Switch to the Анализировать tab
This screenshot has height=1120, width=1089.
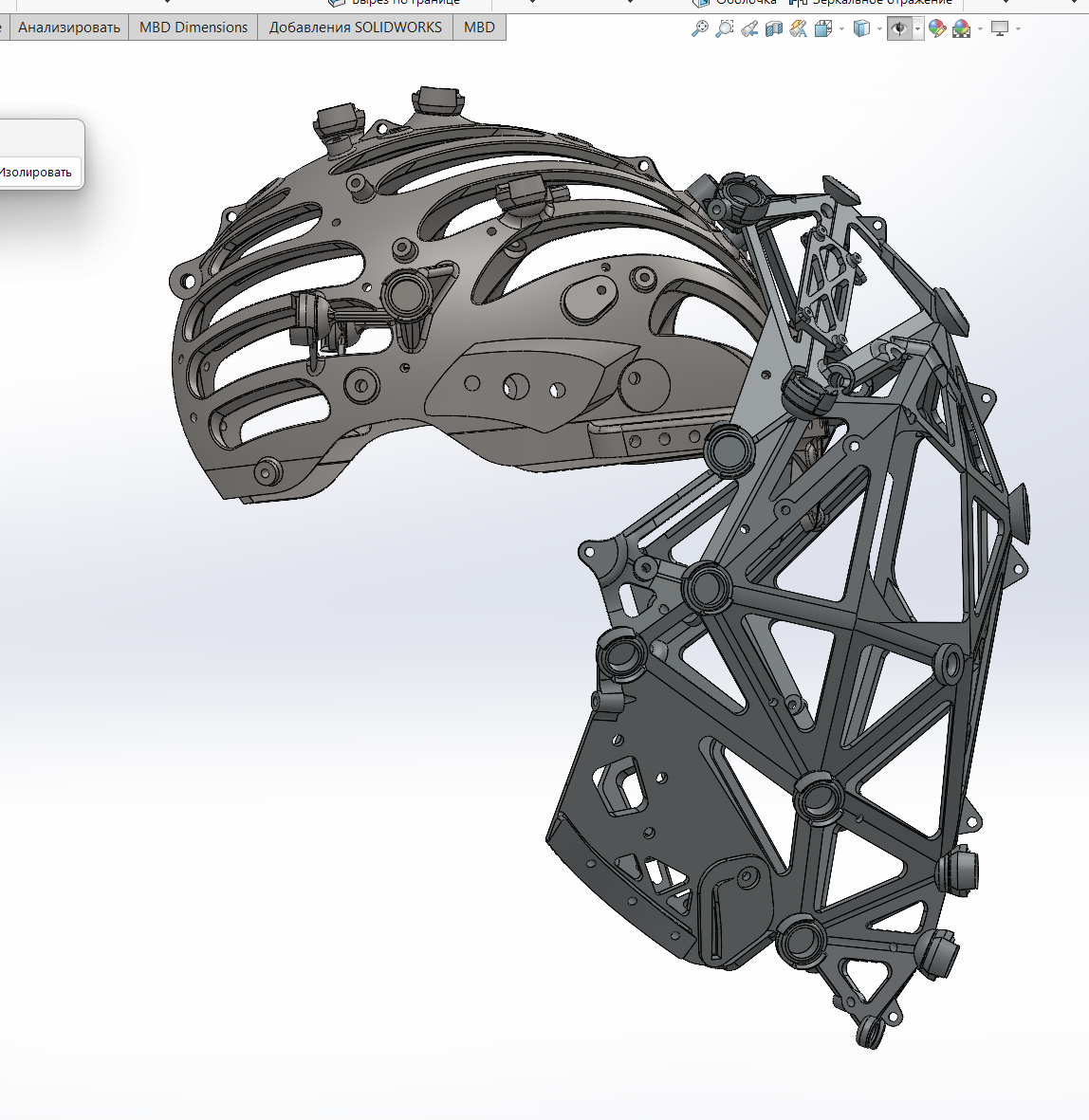(x=69, y=28)
